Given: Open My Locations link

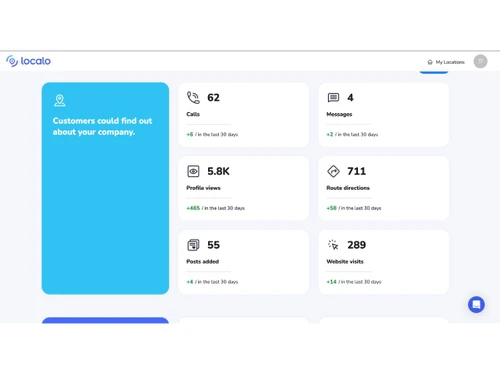Looking at the screenshot, I should [x=446, y=62].
